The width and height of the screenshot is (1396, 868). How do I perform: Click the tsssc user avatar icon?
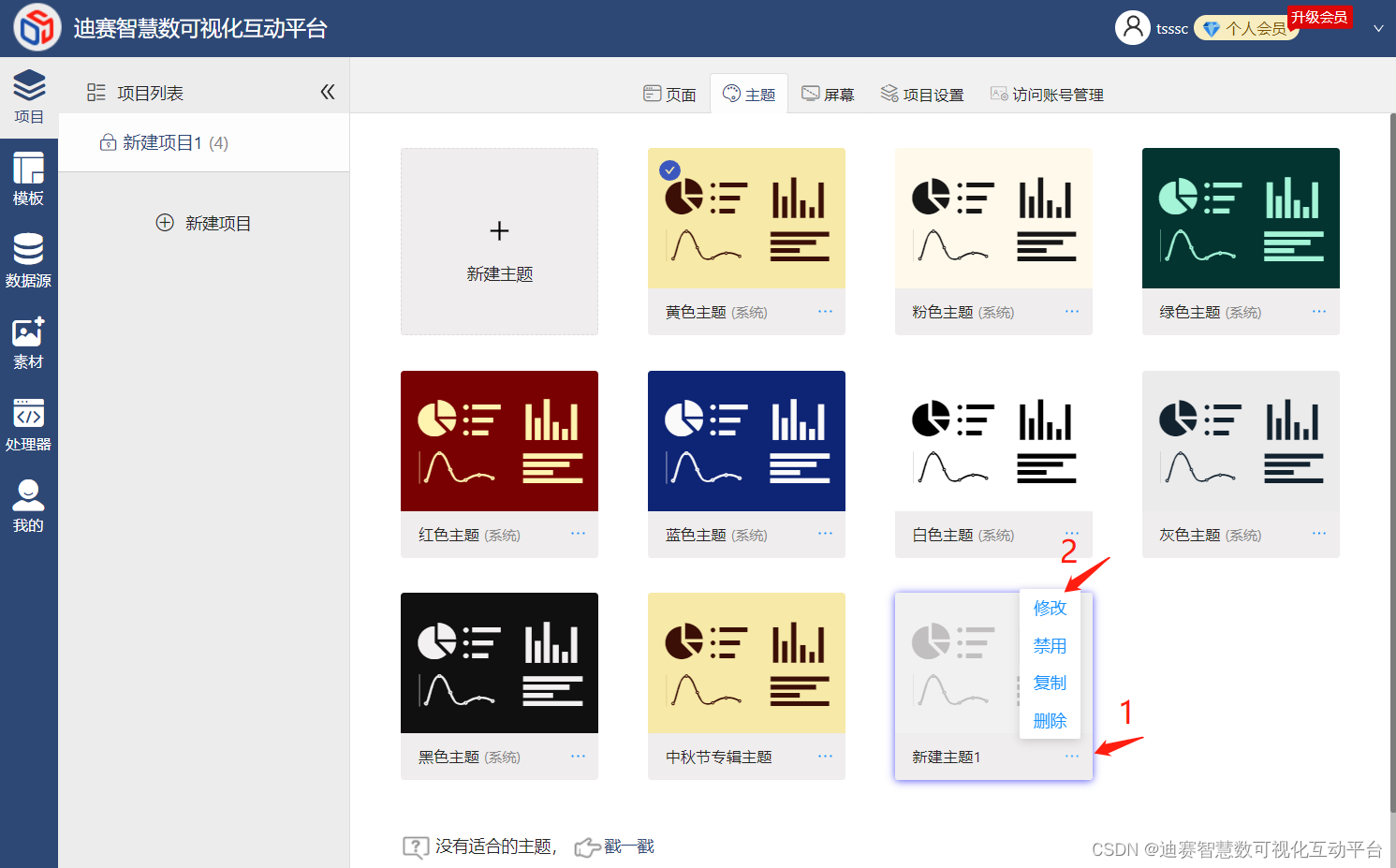click(1133, 28)
